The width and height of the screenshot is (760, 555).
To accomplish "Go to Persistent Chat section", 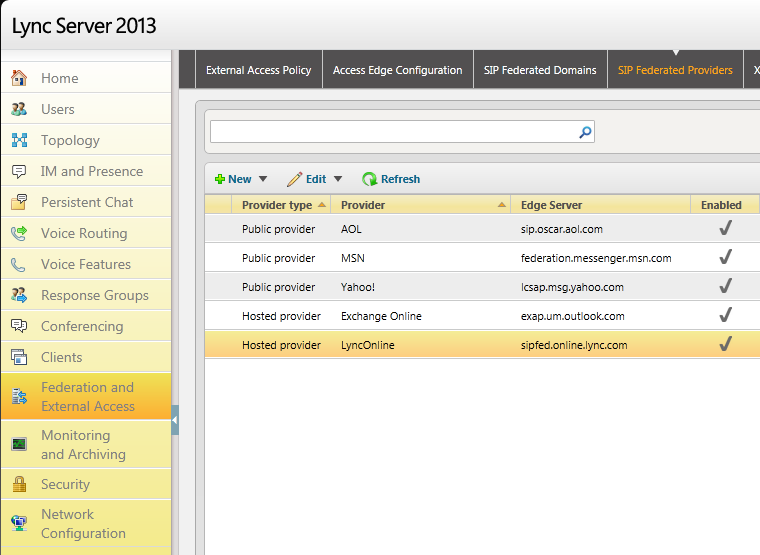I will click(86, 202).
